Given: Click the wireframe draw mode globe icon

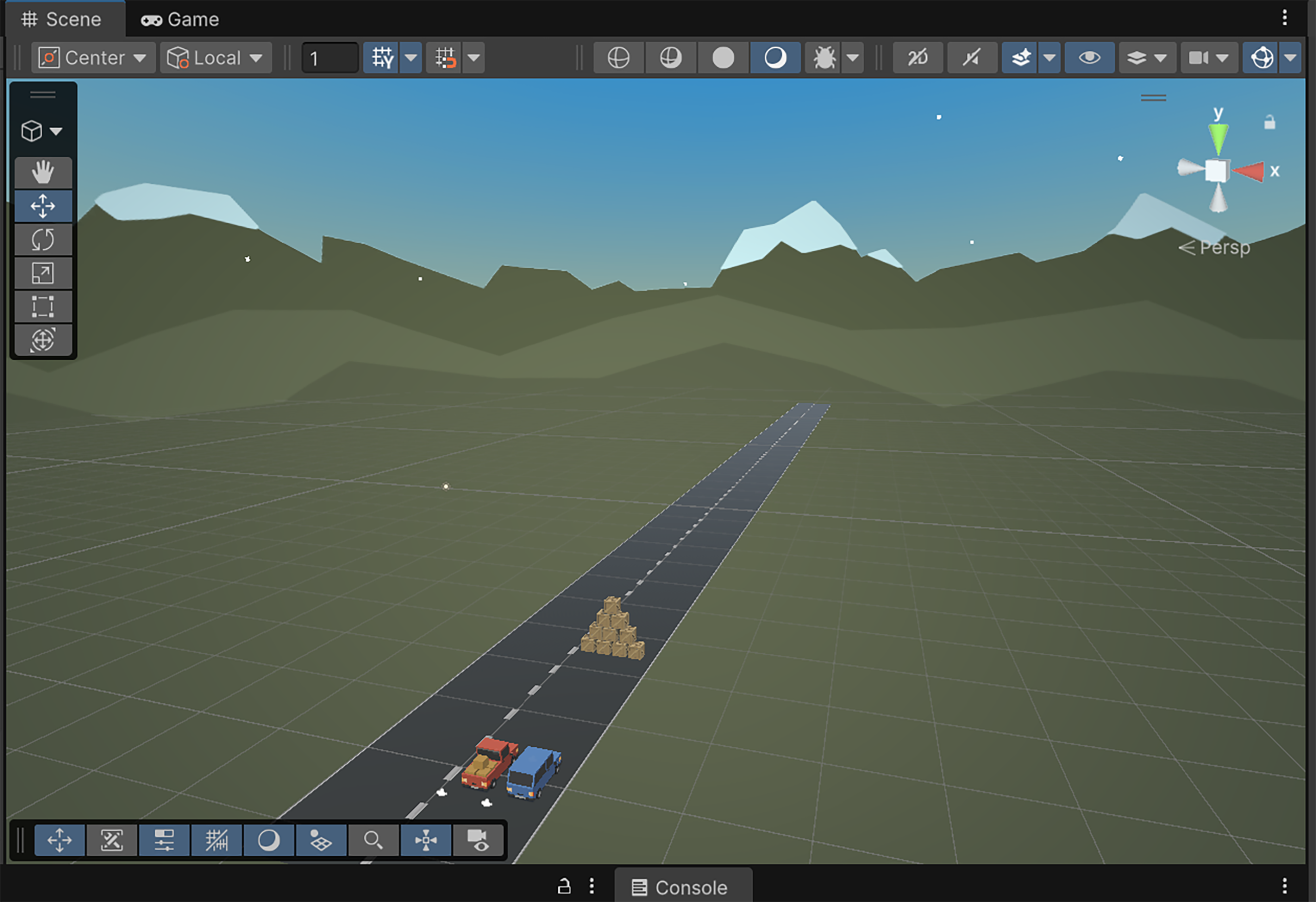Looking at the screenshot, I should click(619, 58).
